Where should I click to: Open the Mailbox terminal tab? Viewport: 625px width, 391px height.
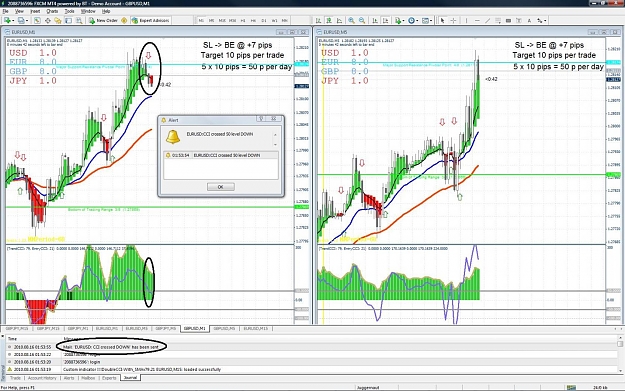pyautogui.click(x=88, y=378)
